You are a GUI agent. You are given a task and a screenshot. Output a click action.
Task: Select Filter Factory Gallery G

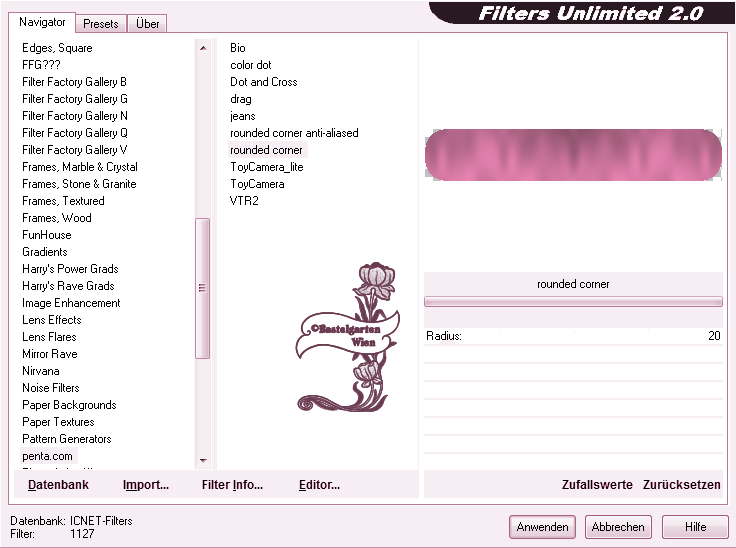click(x=75, y=99)
